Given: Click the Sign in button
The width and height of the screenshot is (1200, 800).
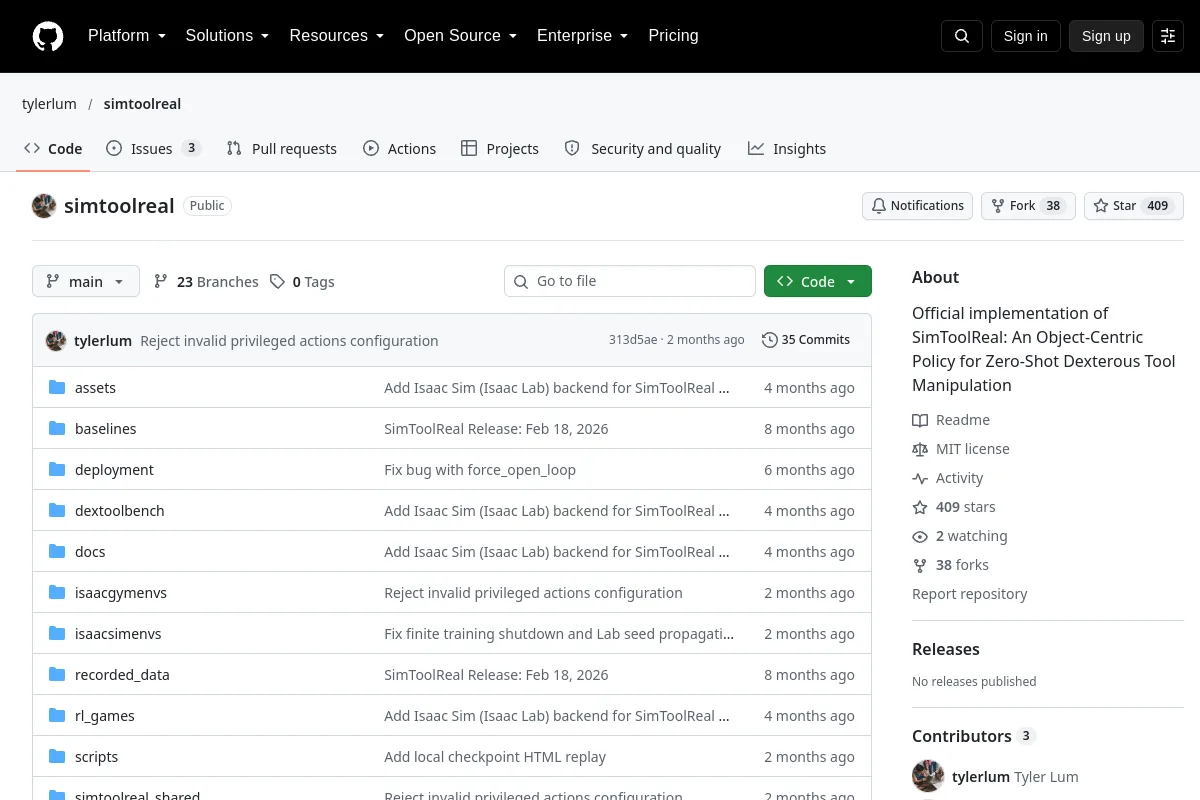Looking at the screenshot, I should coord(1026,36).
